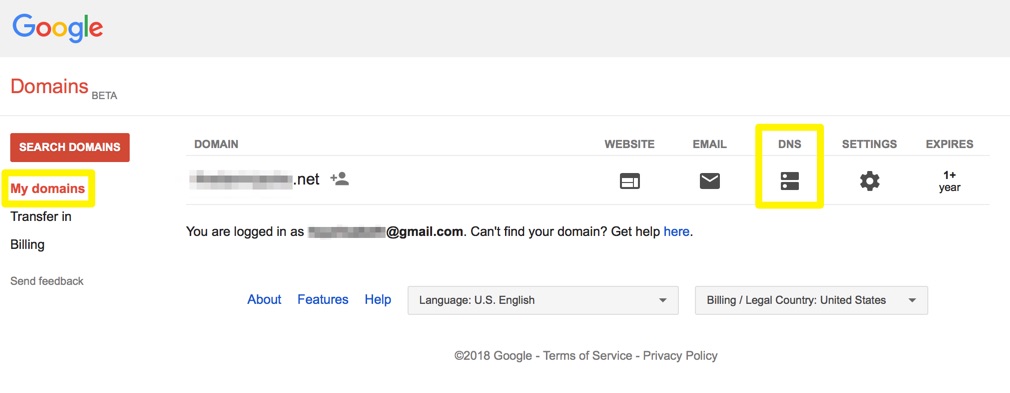The width and height of the screenshot is (1010, 393).
Task: Open the Settings gear icon
Action: point(870,181)
